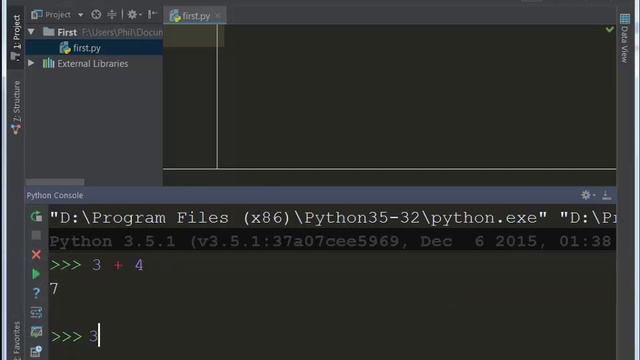The height and width of the screenshot is (360, 640).
Task: Open console help question mark
Action: pyautogui.click(x=36, y=293)
